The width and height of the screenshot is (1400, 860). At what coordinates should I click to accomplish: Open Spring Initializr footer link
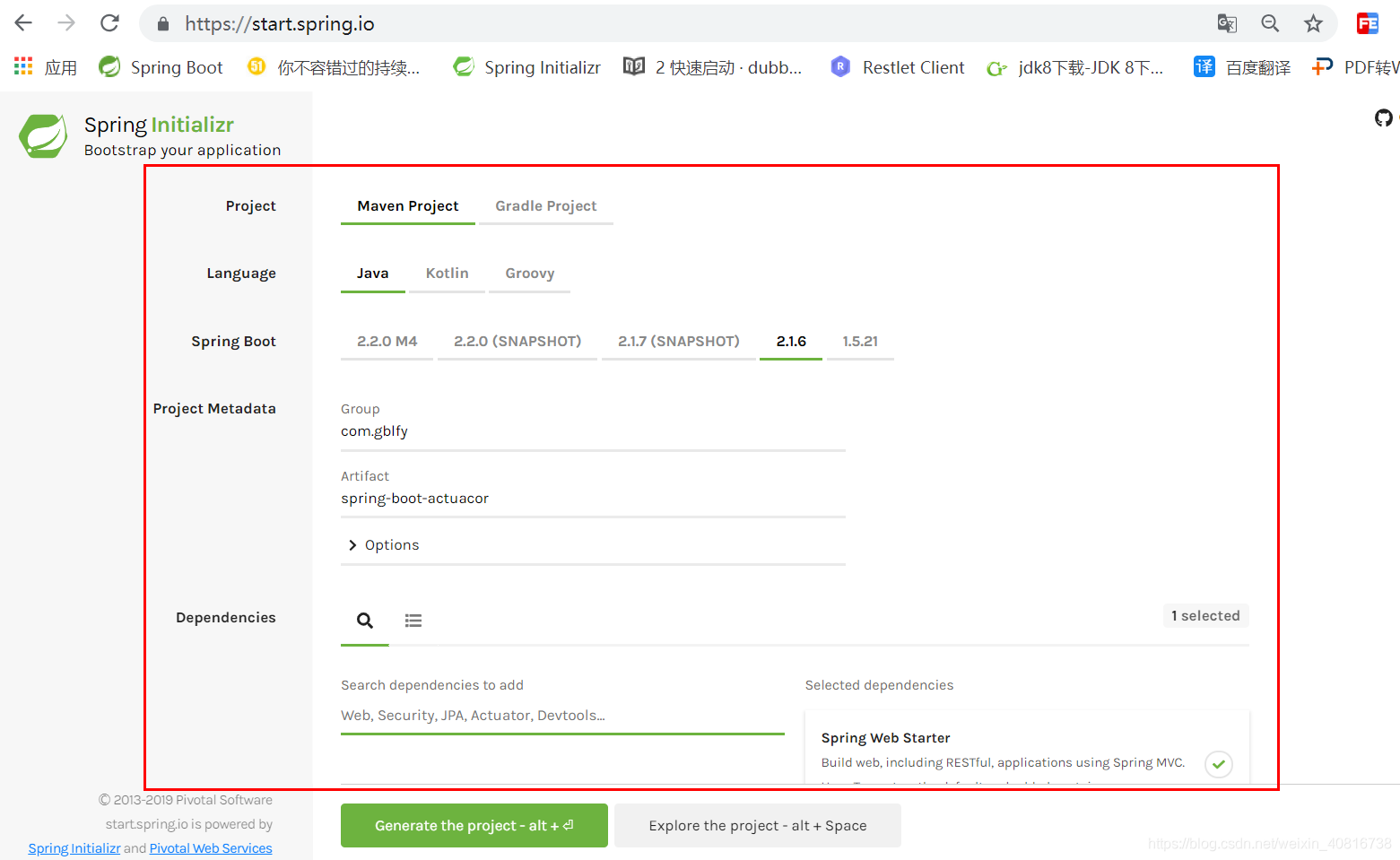[x=74, y=848]
